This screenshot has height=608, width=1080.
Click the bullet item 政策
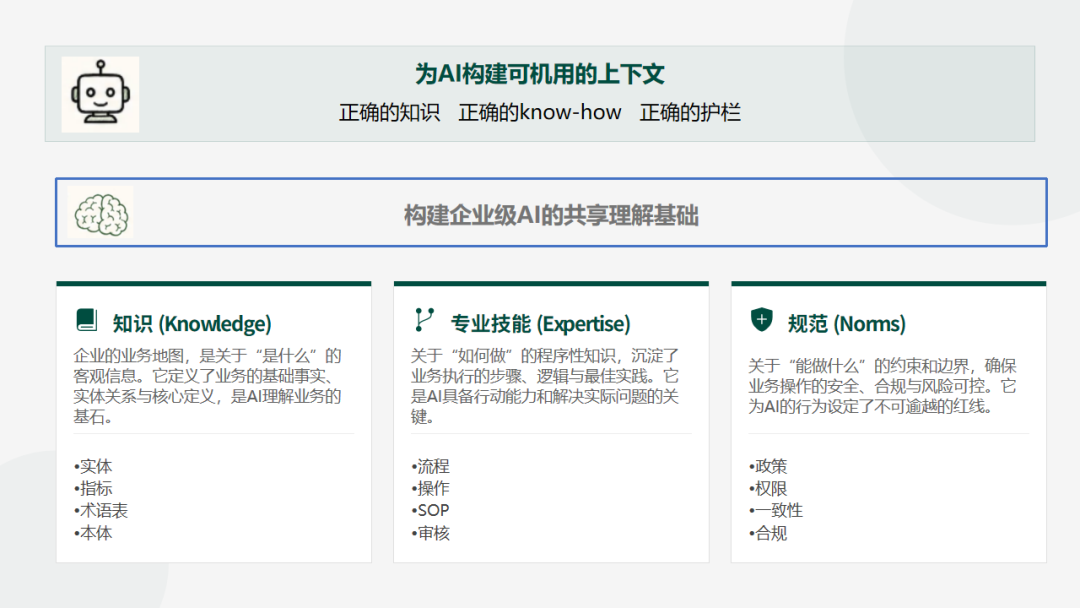pyautogui.click(x=768, y=466)
